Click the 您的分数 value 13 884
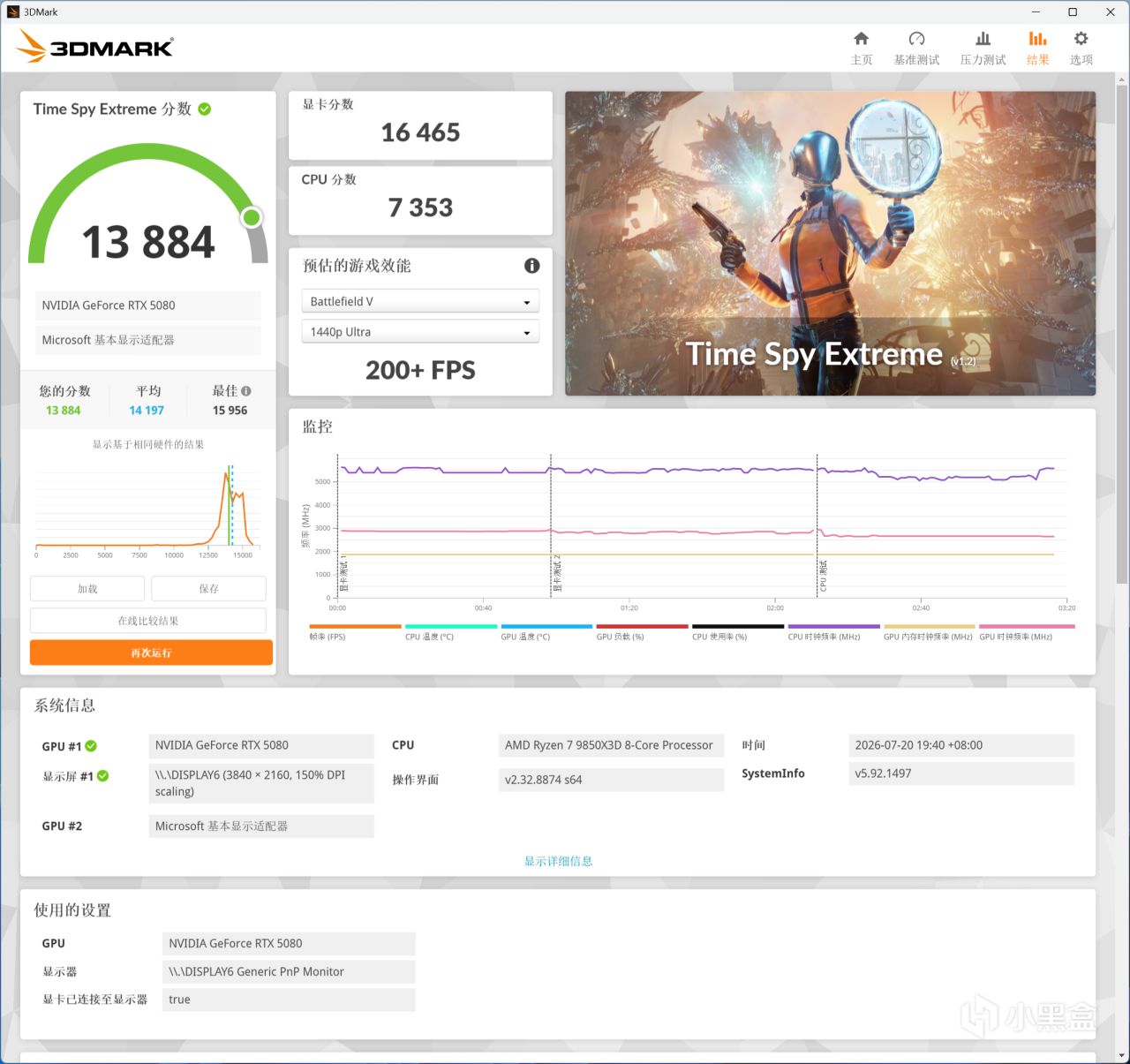Image resolution: width=1130 pixels, height=1064 pixels. click(64, 411)
